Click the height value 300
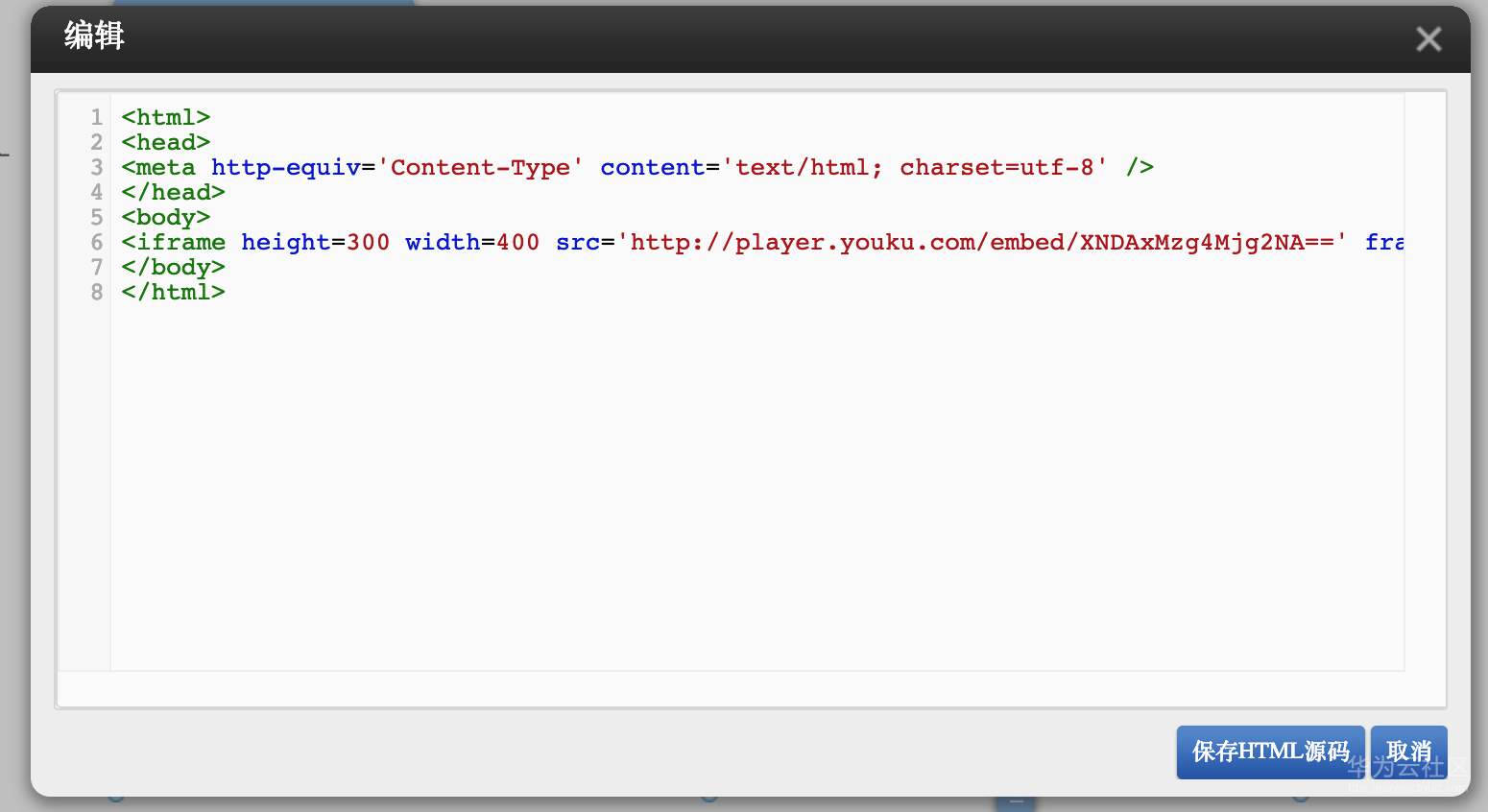Viewport: 1488px width, 812px height. (368, 242)
